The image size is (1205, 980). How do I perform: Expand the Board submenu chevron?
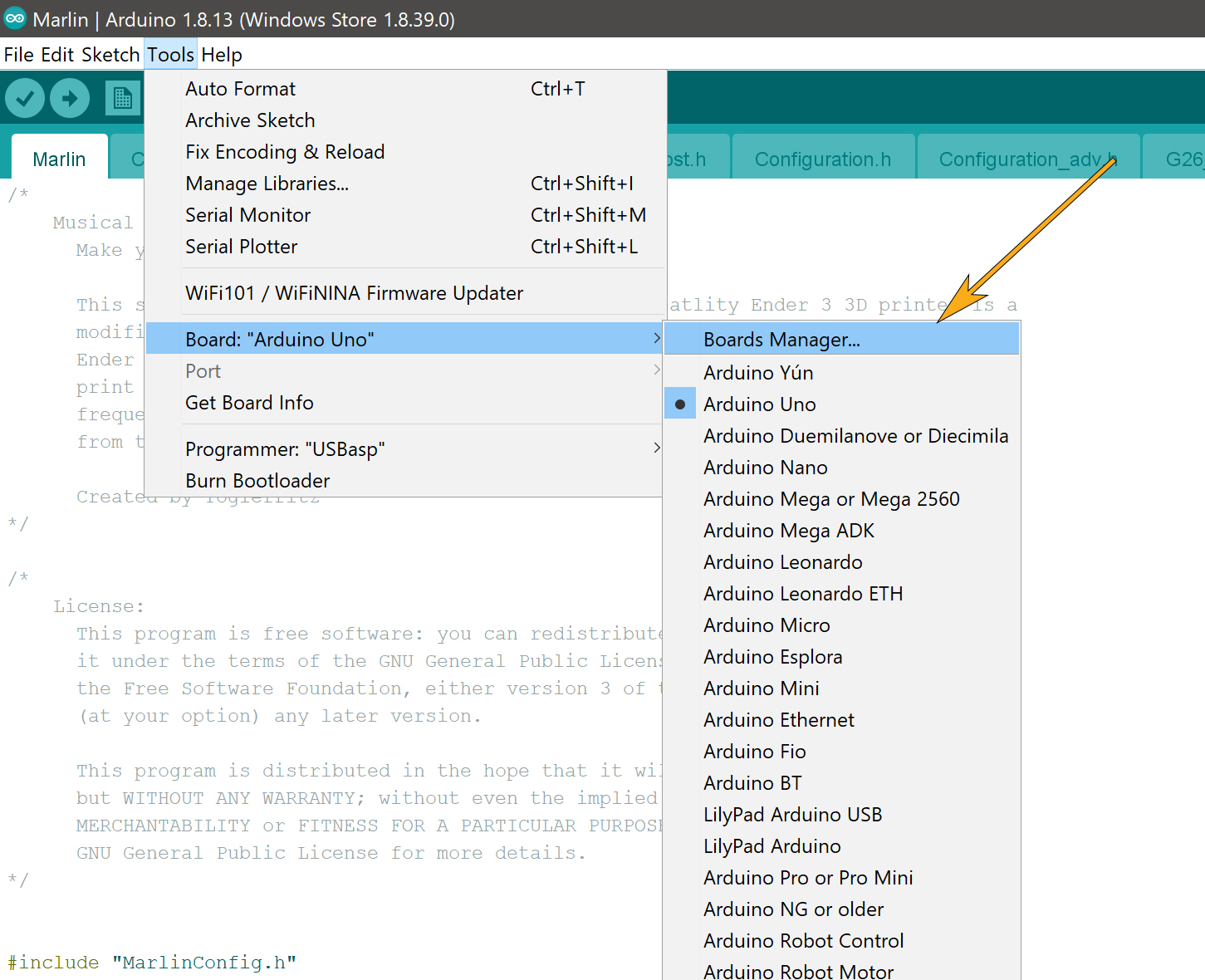coord(655,339)
